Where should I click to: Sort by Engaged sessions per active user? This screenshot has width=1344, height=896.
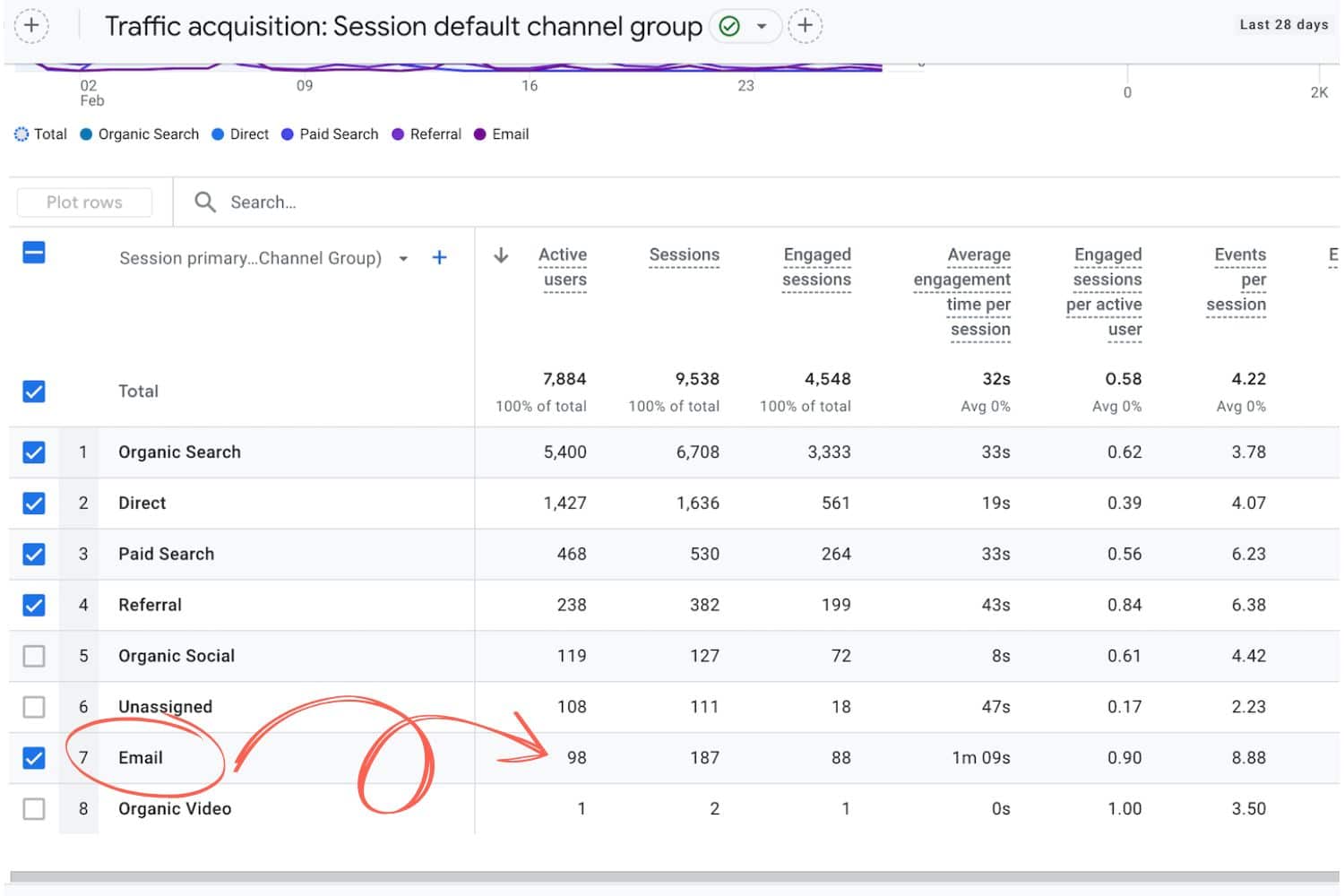coord(1104,292)
